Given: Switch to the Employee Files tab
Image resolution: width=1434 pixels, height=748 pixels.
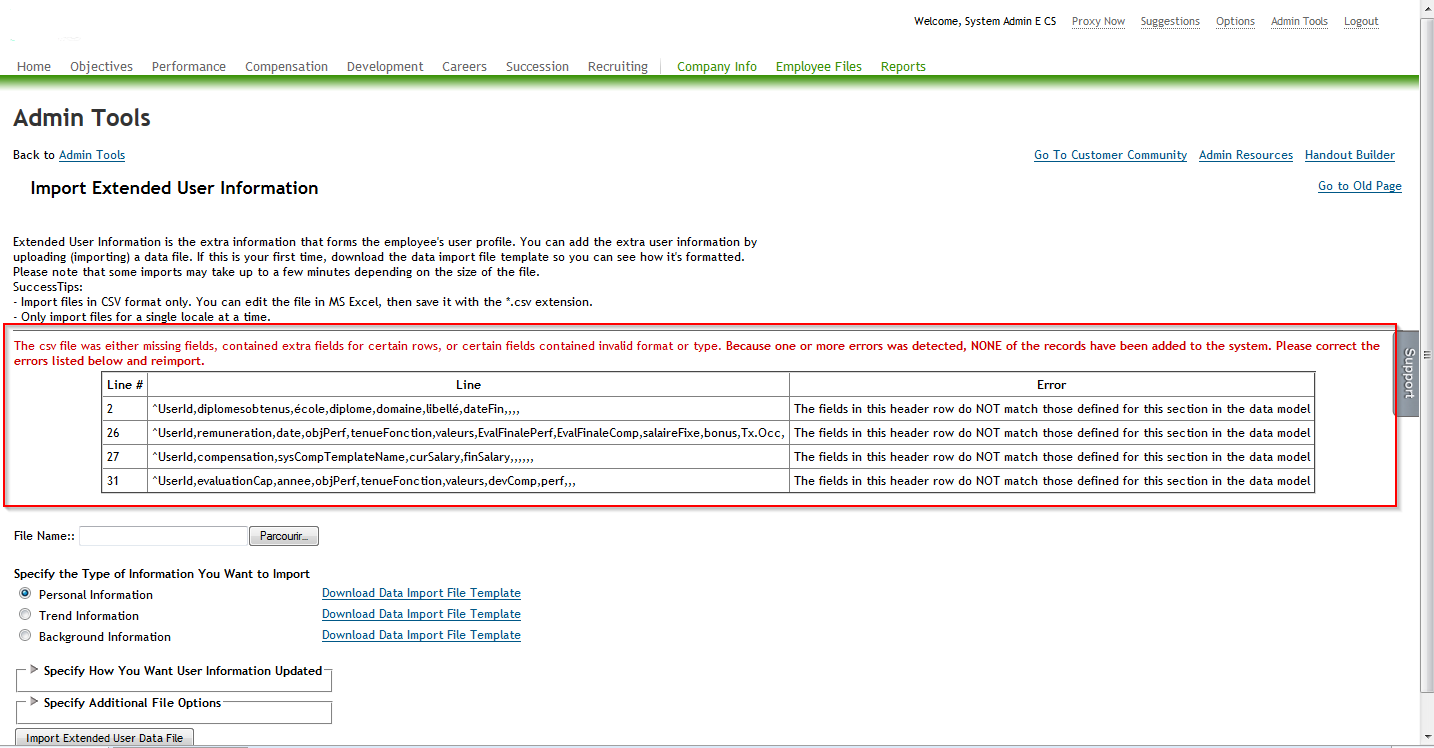Looking at the screenshot, I should pos(819,67).
